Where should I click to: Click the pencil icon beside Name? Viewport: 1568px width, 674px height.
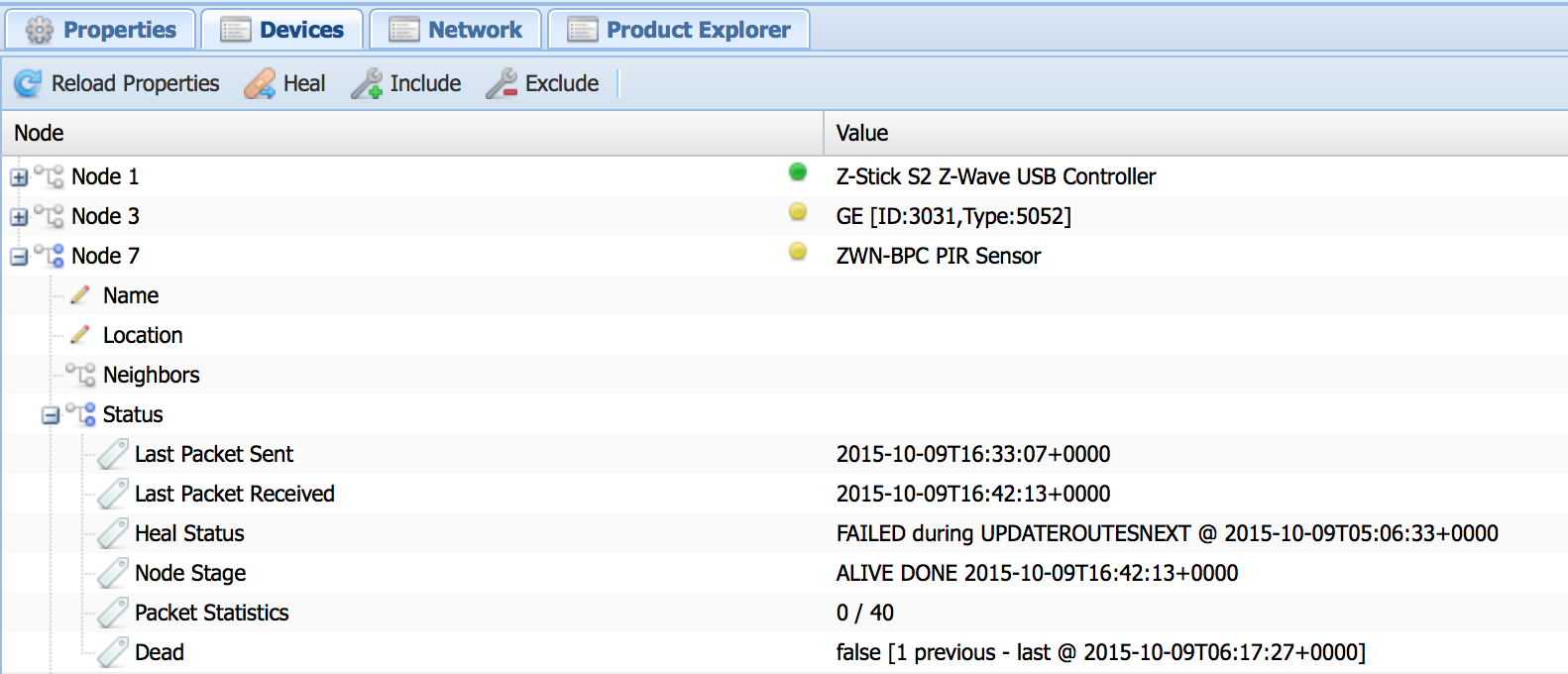(x=80, y=295)
